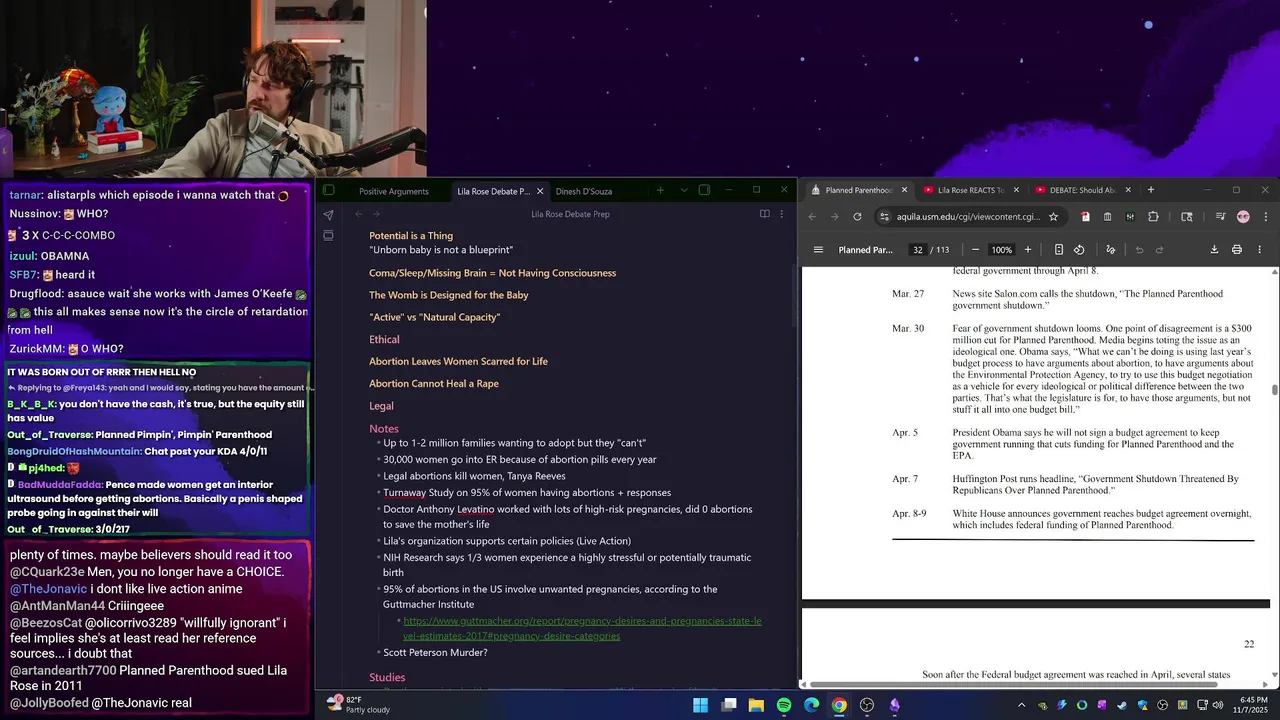Toggle PDF sidebar hamburger menu
The height and width of the screenshot is (720, 1280).
tap(818, 250)
